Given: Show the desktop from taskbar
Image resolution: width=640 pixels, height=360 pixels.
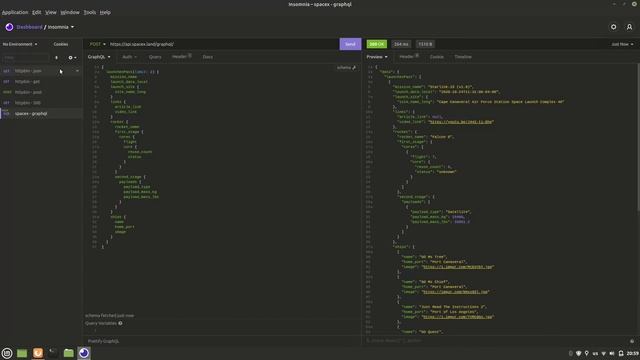Looking at the screenshot, I should [x=22, y=353].
